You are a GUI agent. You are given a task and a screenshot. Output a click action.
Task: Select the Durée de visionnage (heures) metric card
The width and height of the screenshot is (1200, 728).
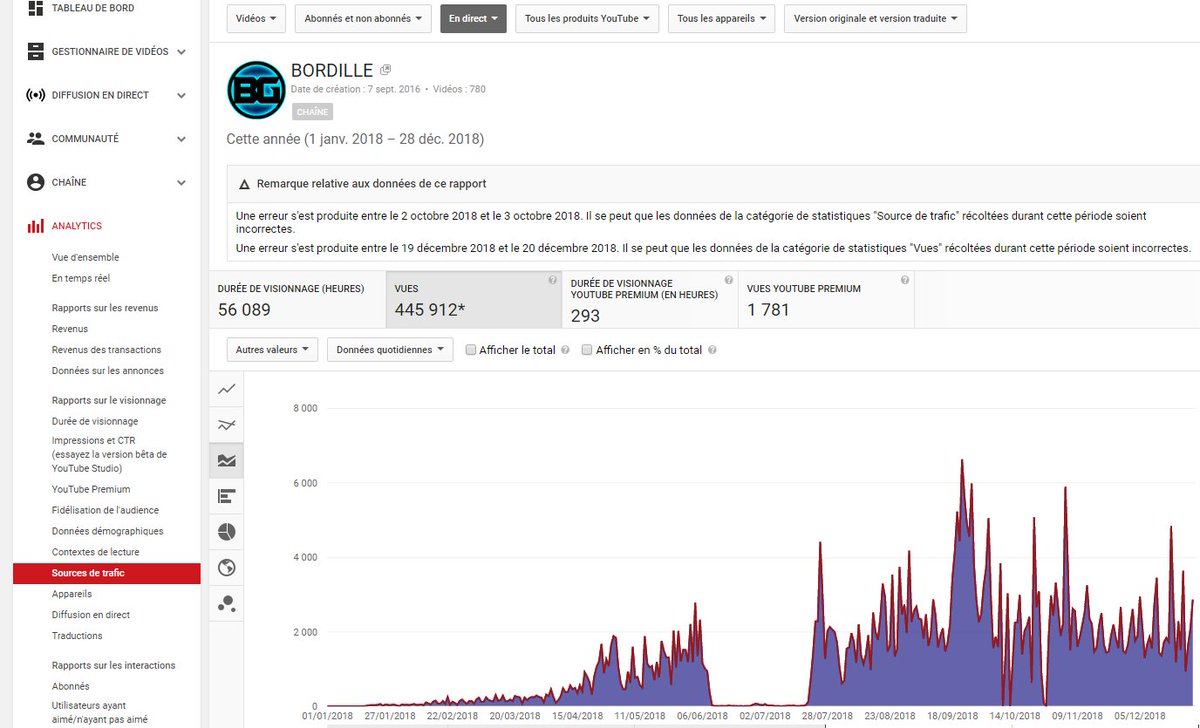pyautogui.click(x=298, y=299)
